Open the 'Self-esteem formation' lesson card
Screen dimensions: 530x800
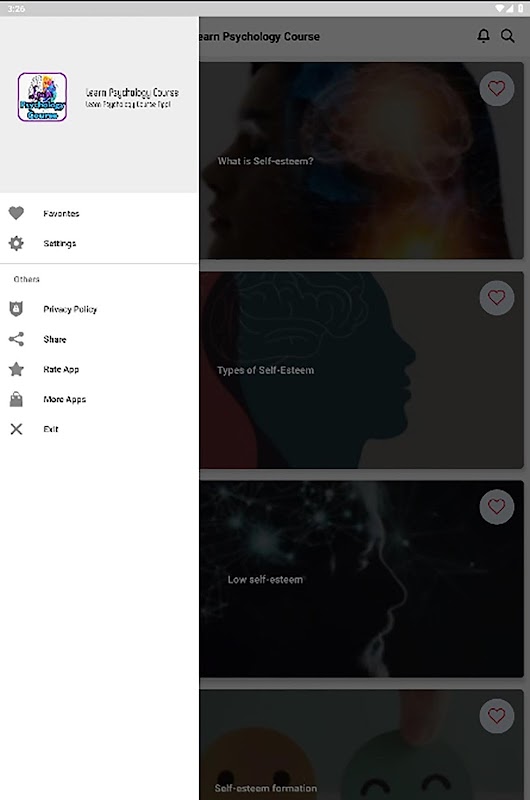point(361,745)
